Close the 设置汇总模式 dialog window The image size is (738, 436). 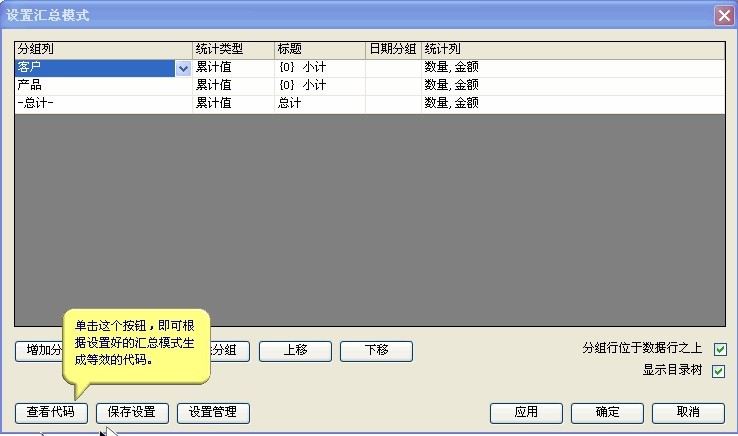723,15
